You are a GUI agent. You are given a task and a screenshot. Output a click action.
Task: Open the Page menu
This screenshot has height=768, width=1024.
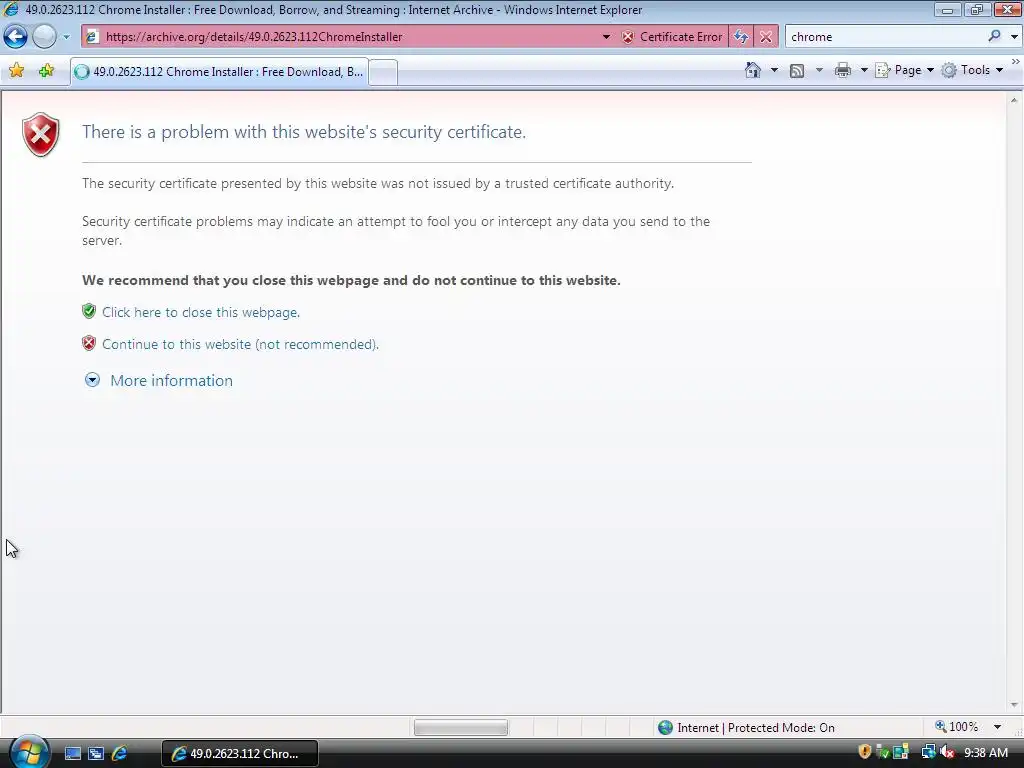[x=904, y=70]
